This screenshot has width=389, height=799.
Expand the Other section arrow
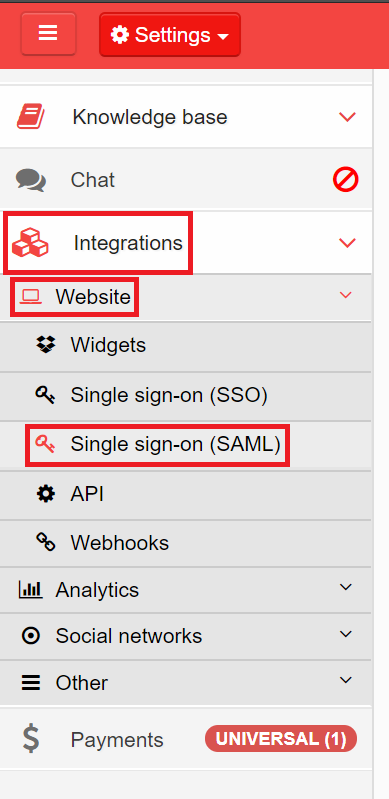[346, 680]
